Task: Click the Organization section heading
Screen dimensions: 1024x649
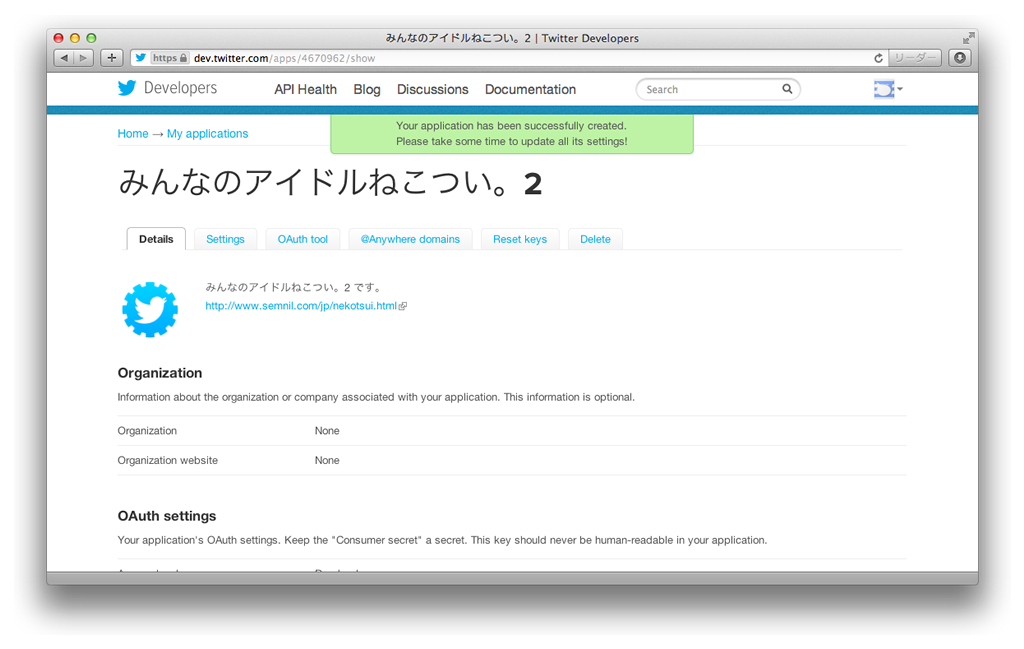Action: click(x=160, y=373)
